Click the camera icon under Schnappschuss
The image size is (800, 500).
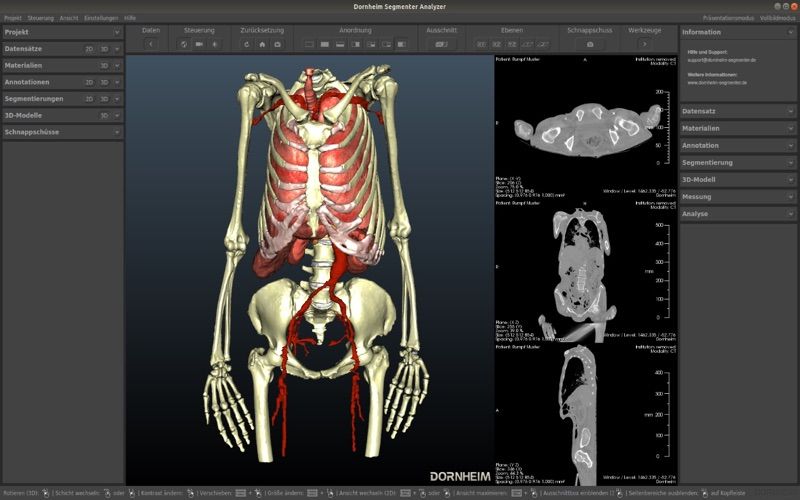point(590,44)
